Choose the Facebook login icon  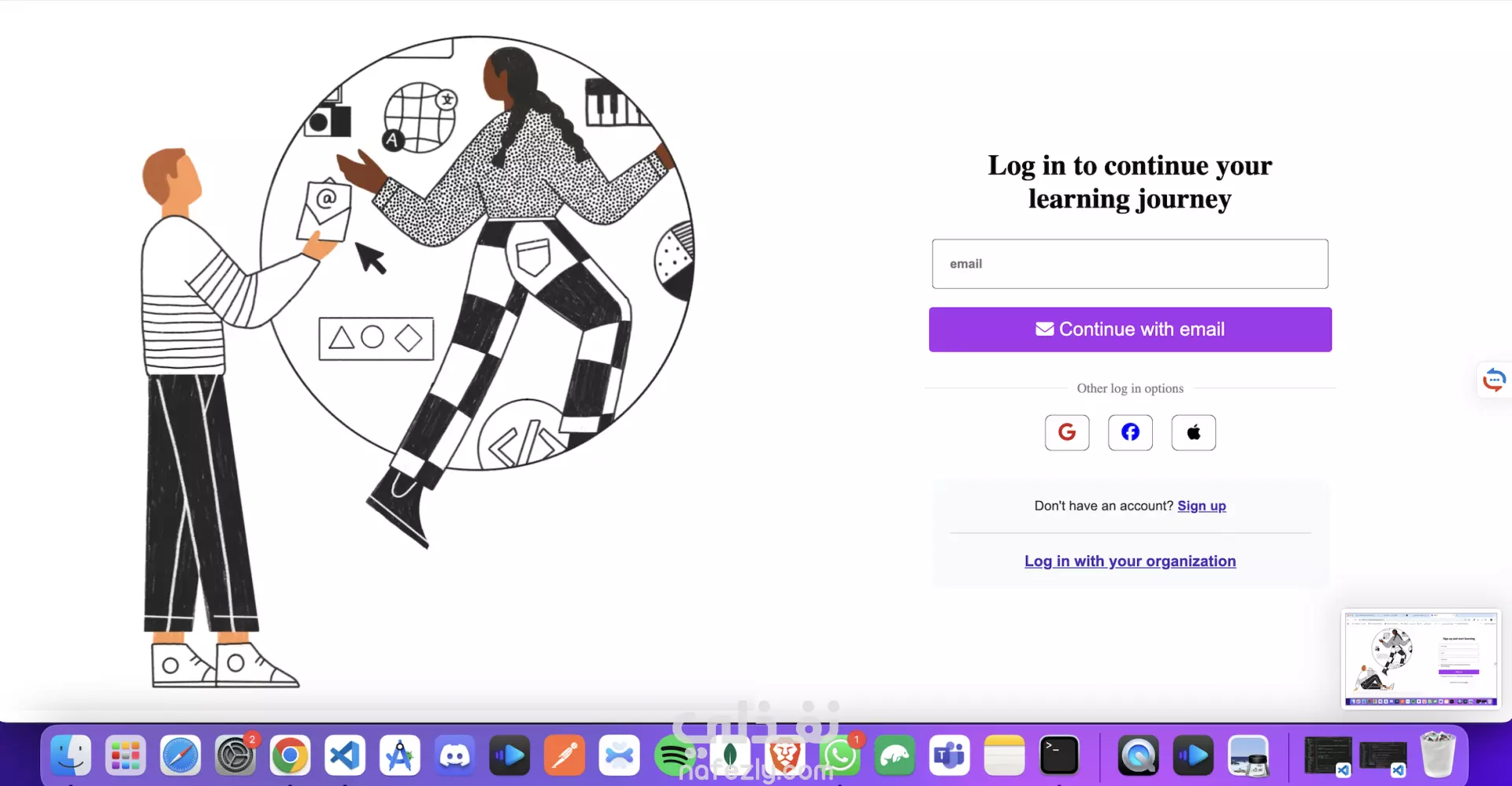(x=1130, y=432)
